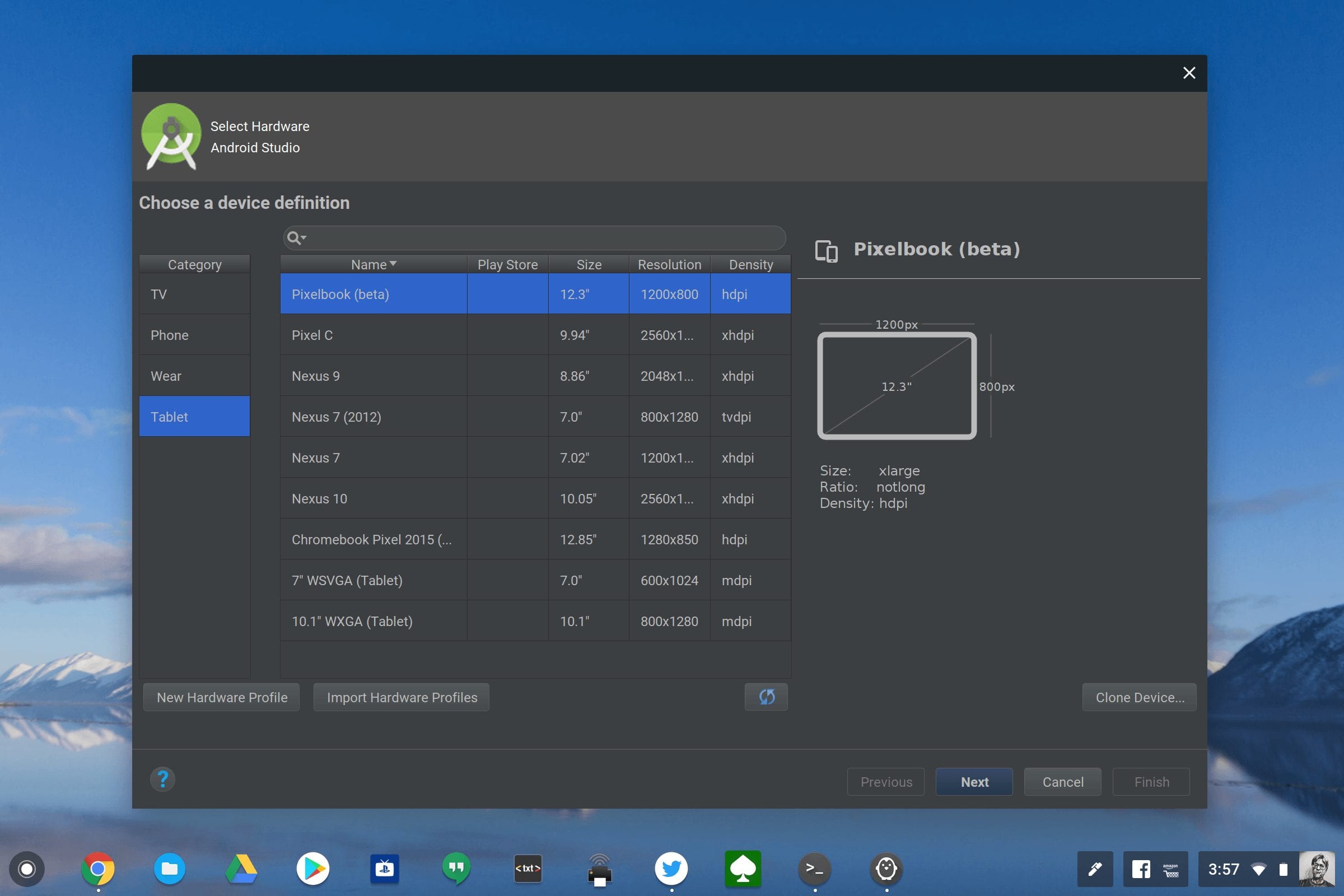Open the Files app on the shelf
This screenshot has height=896, width=1344.
point(170,869)
